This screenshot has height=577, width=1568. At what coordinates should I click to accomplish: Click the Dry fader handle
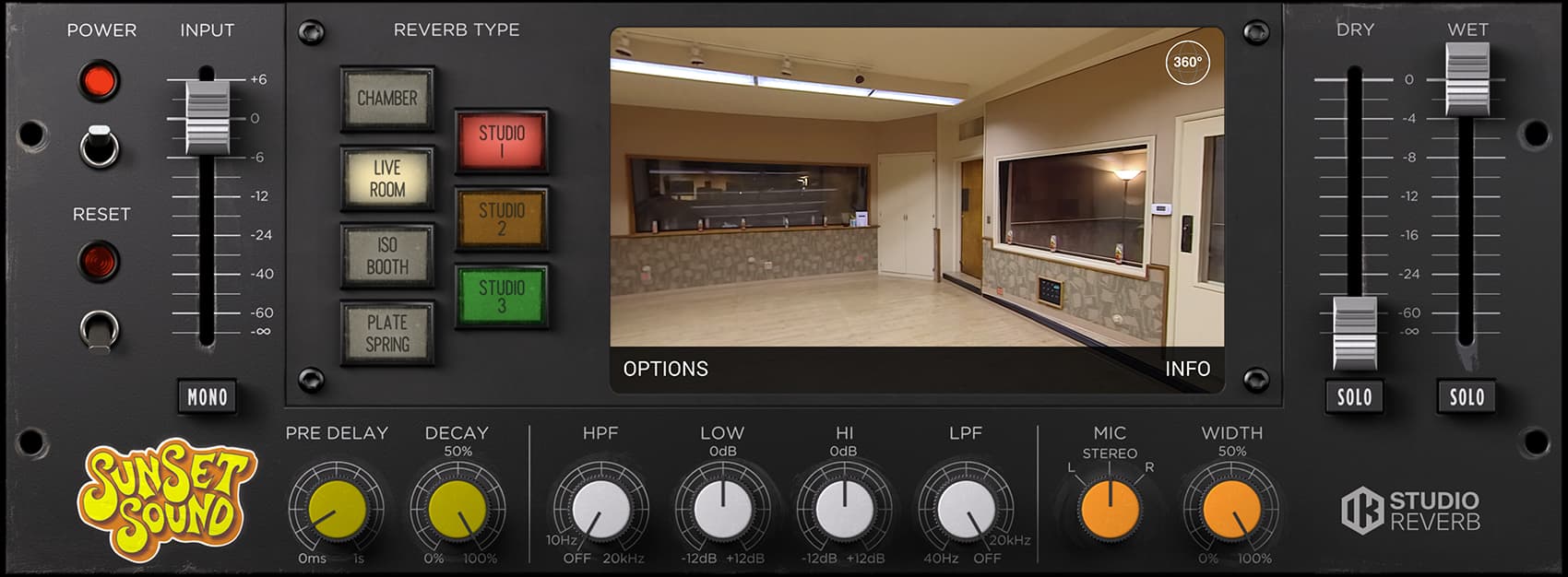pos(1354,332)
